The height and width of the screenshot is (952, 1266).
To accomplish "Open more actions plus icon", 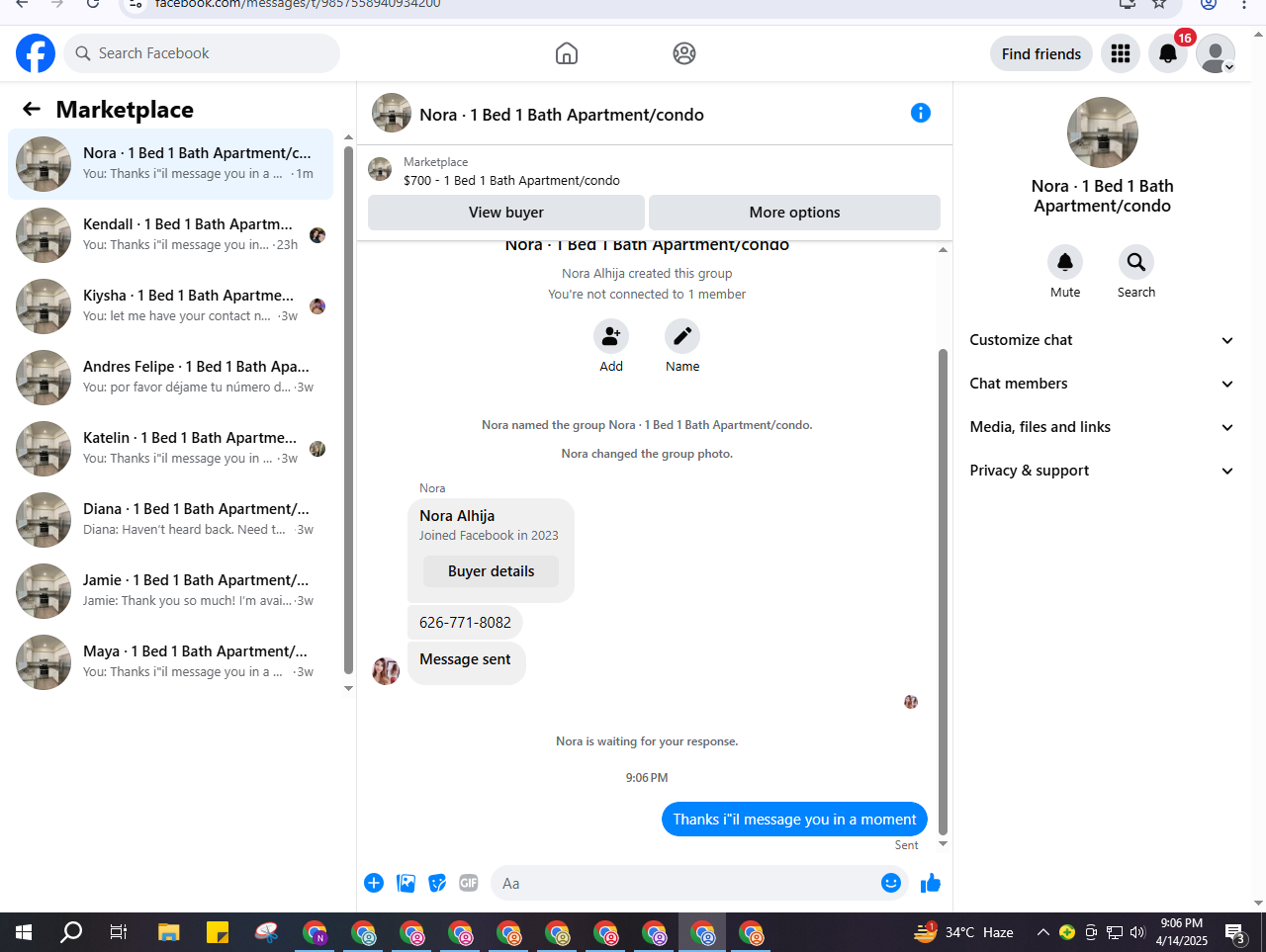I will [x=374, y=883].
